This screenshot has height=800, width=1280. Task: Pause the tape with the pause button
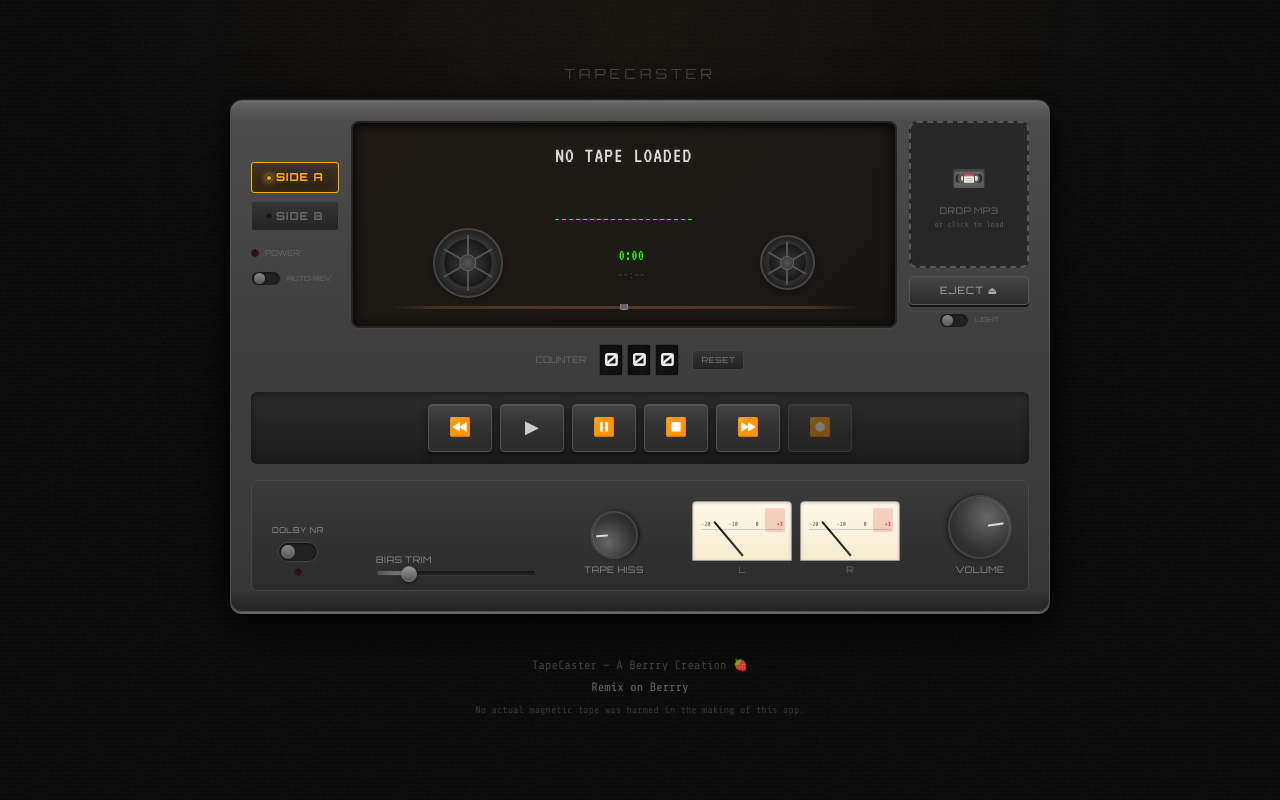pyautogui.click(x=604, y=428)
